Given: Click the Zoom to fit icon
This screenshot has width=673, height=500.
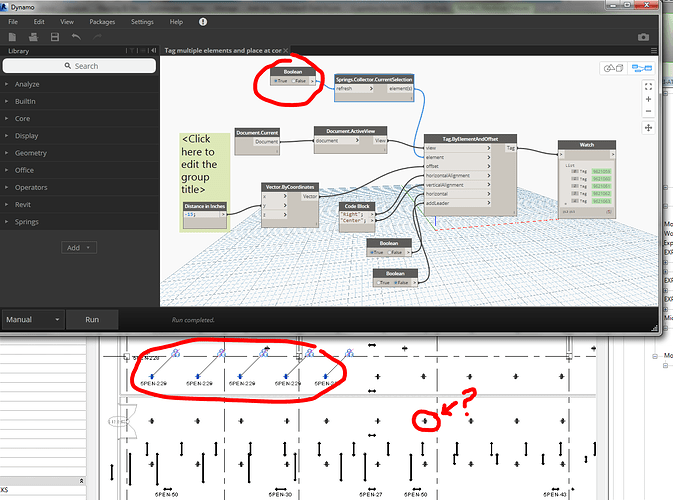Looking at the screenshot, I should point(648,87).
